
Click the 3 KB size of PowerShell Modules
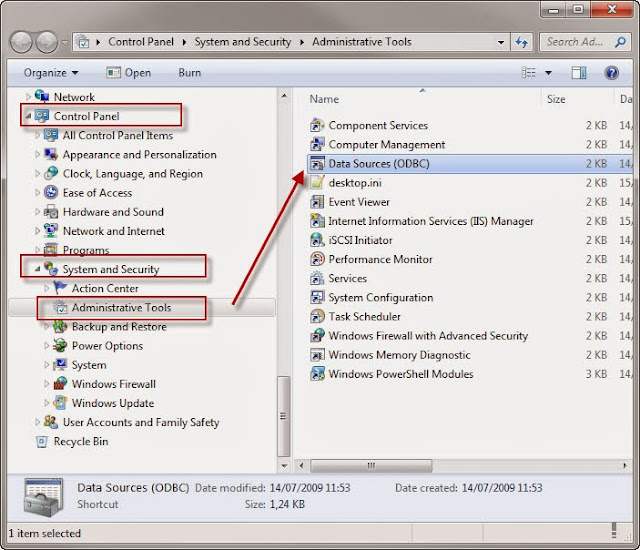click(596, 374)
